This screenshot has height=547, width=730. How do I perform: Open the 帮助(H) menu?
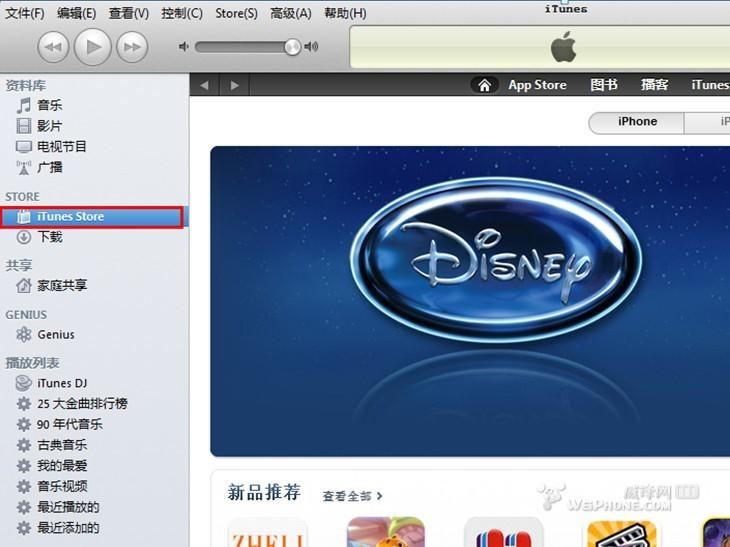coord(345,13)
